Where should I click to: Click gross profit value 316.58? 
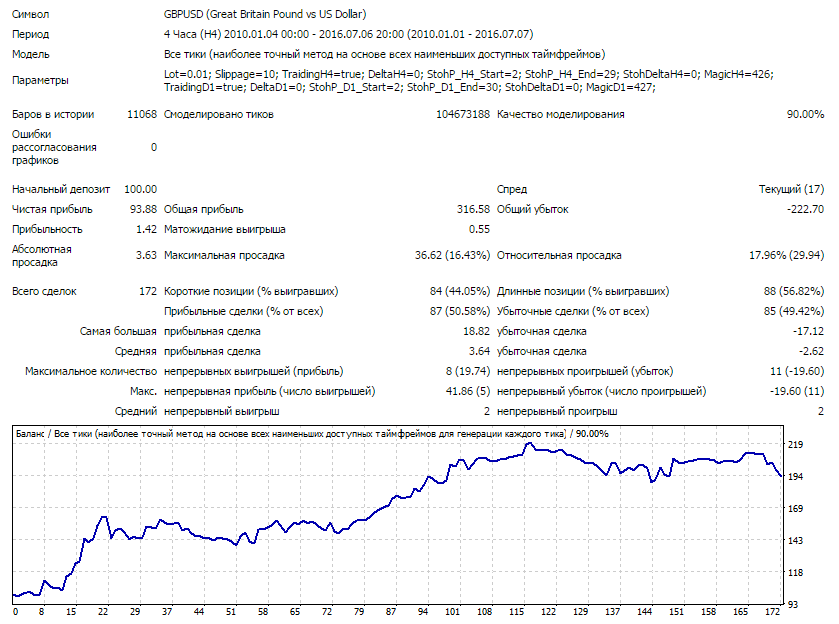tap(474, 209)
